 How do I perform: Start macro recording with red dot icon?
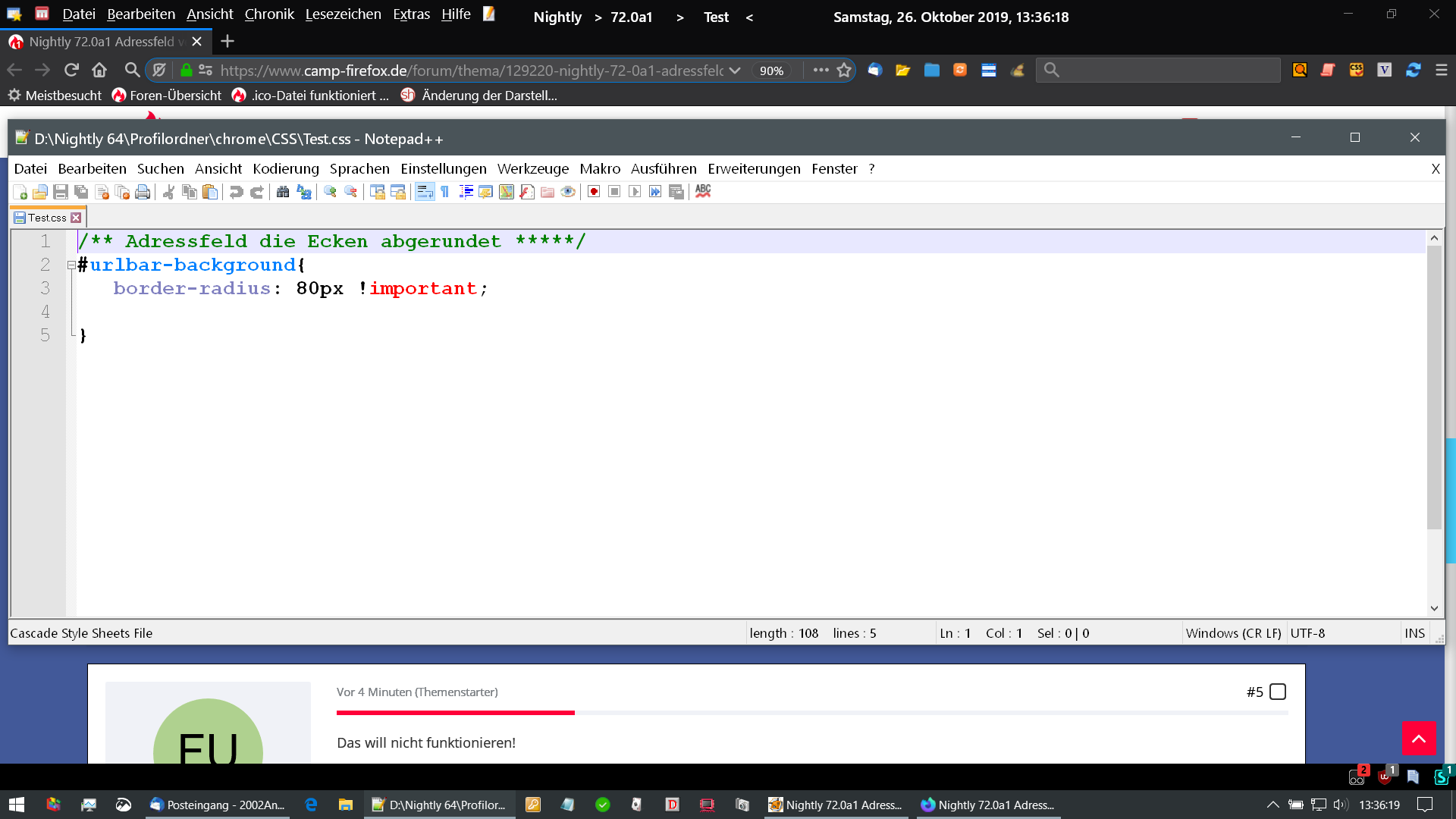point(594,192)
